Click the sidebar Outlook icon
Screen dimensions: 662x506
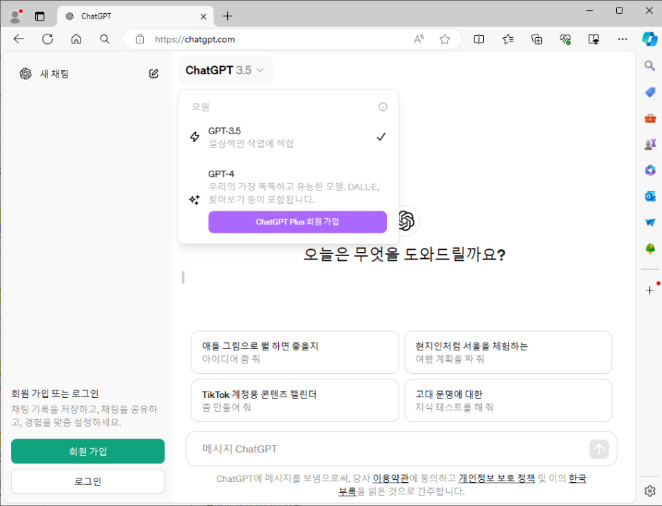point(650,196)
